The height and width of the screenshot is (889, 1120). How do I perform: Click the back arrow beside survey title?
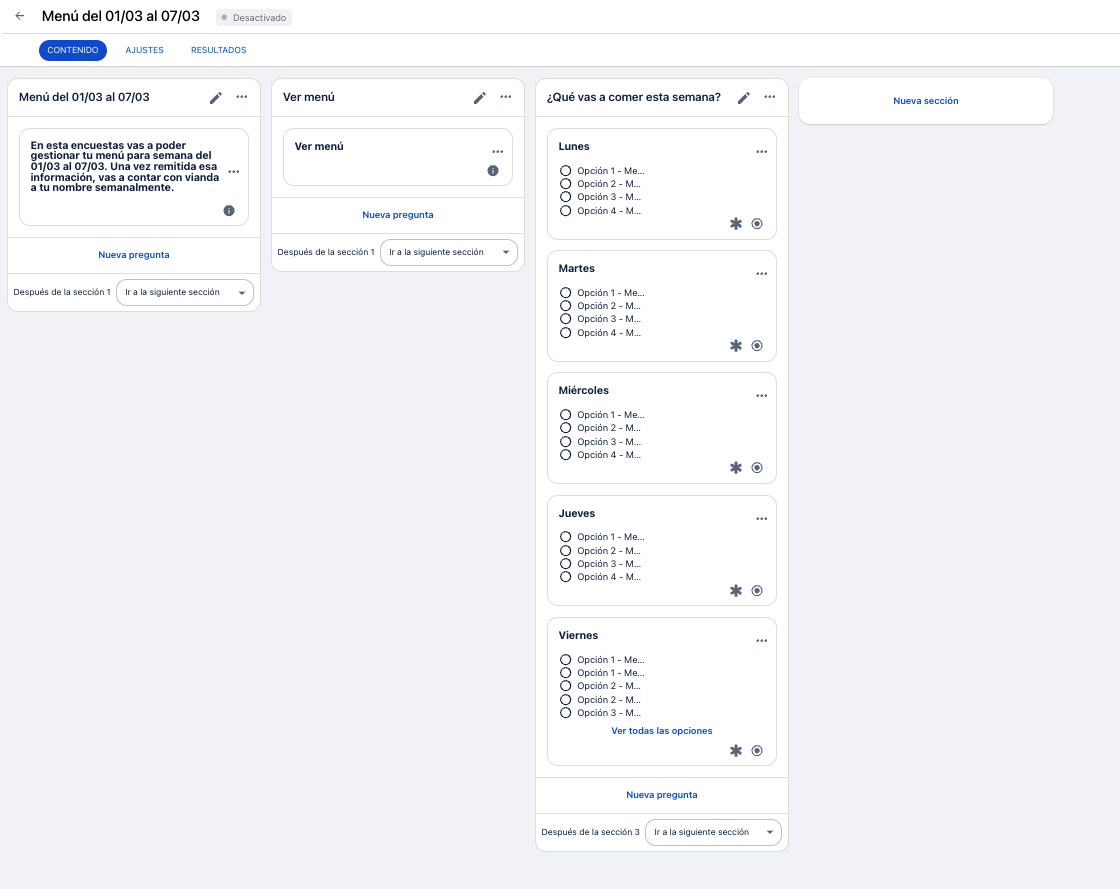coord(20,16)
